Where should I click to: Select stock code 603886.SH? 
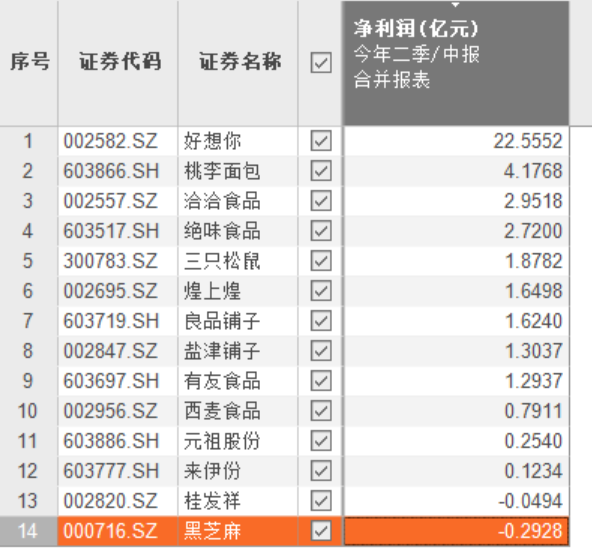coord(111,441)
